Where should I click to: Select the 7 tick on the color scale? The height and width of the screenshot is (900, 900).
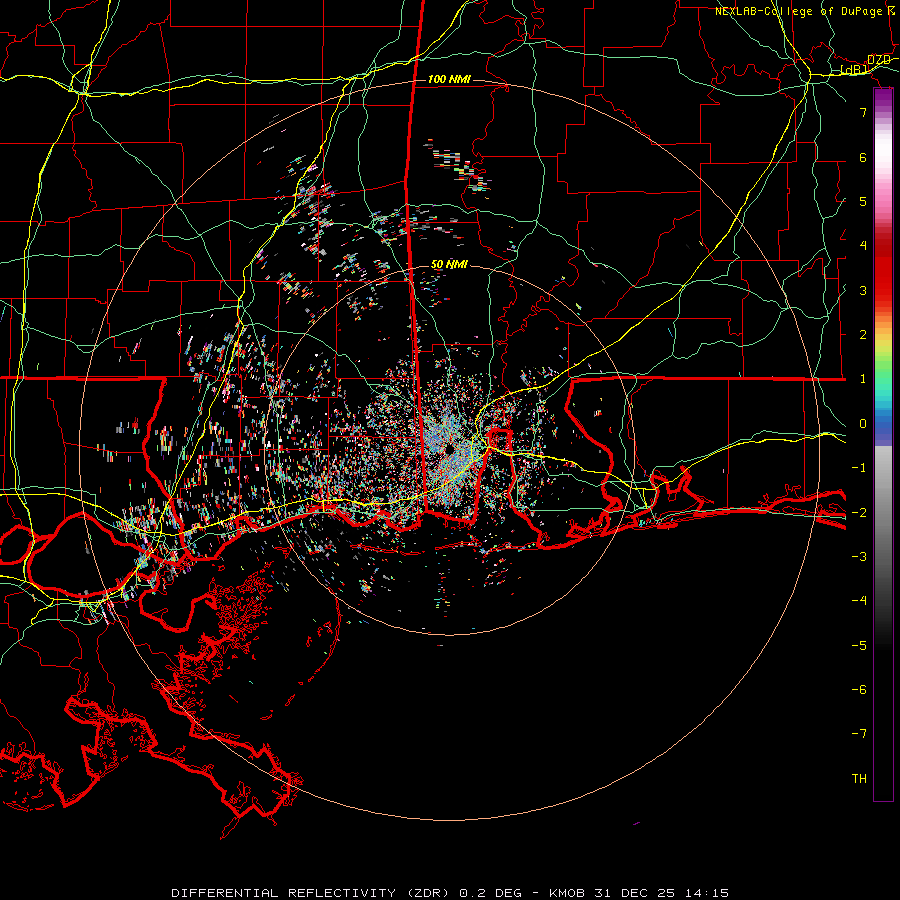pos(863,112)
